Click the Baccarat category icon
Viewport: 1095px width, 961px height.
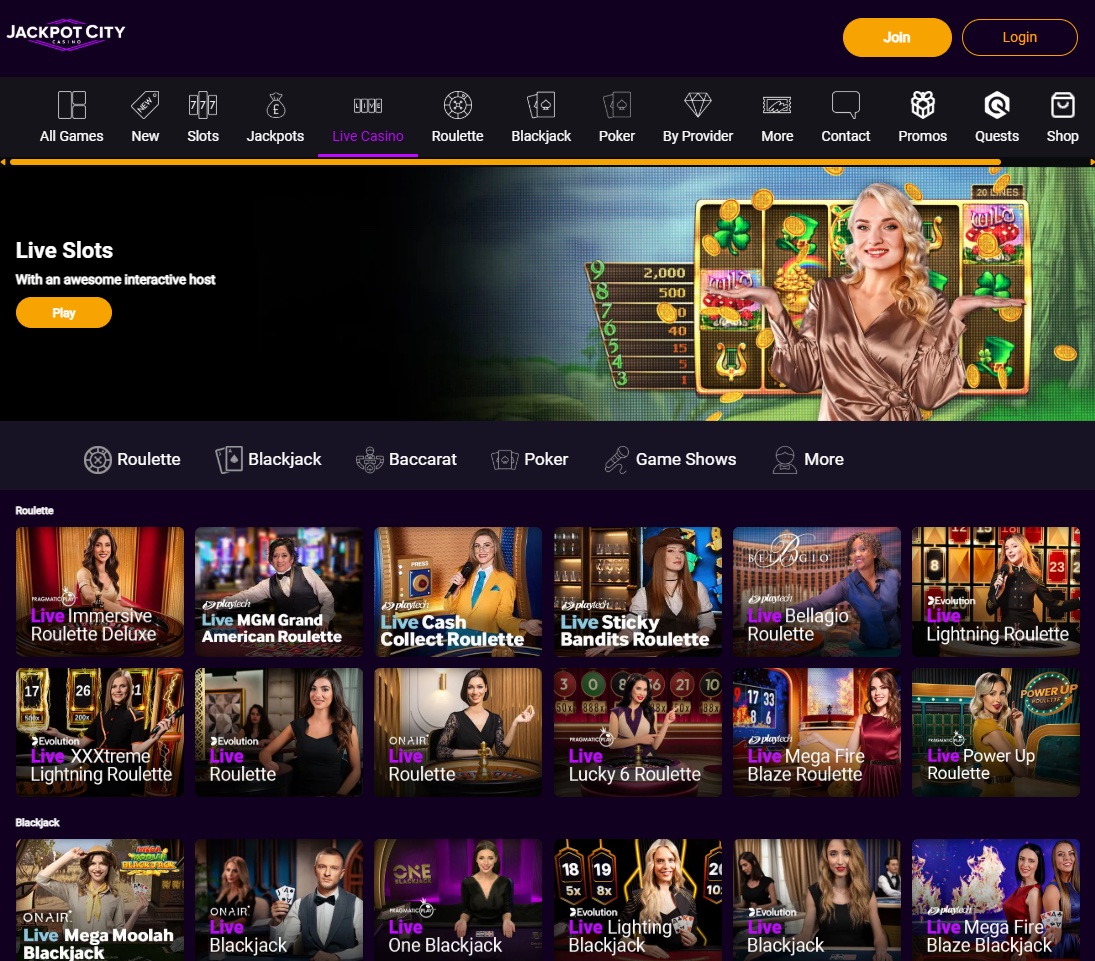coord(369,459)
